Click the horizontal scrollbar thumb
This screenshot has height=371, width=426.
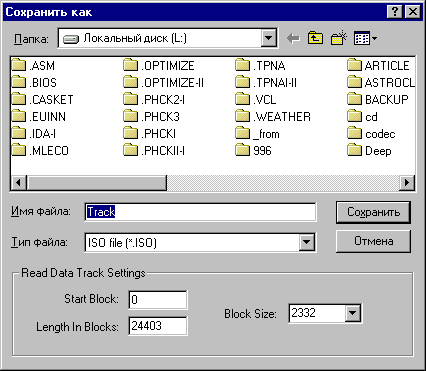tap(97, 182)
